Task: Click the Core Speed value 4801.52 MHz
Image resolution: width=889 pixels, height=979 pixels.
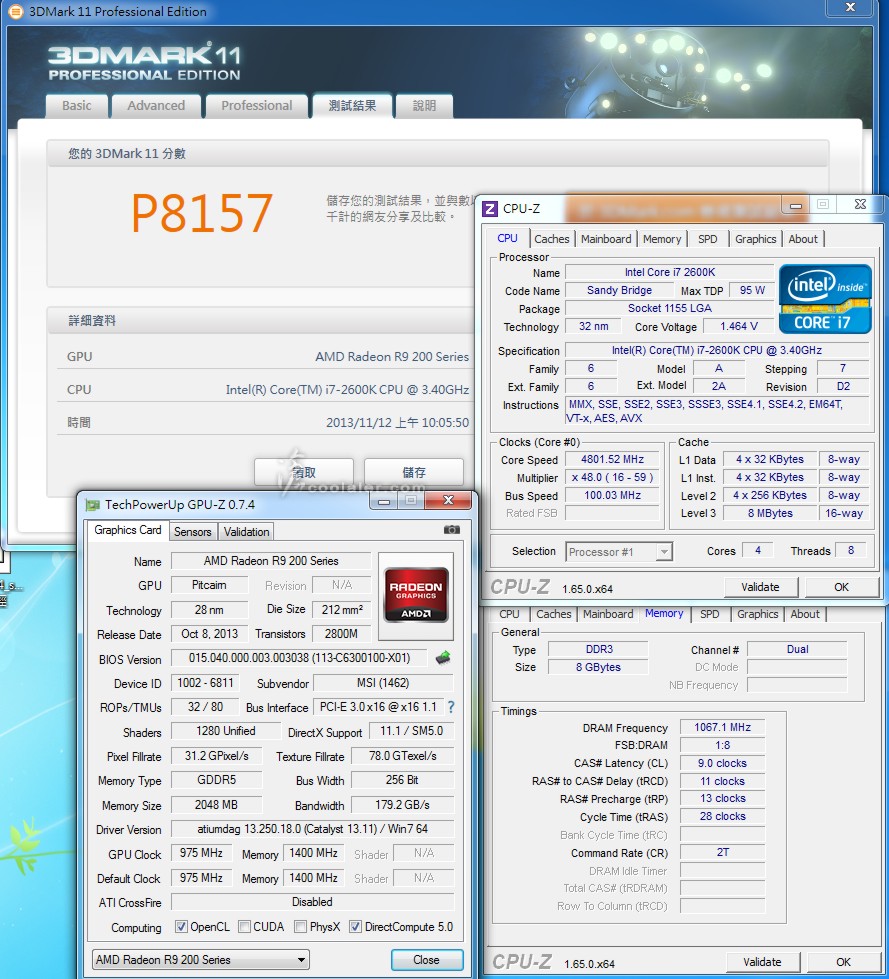Action: click(x=612, y=459)
